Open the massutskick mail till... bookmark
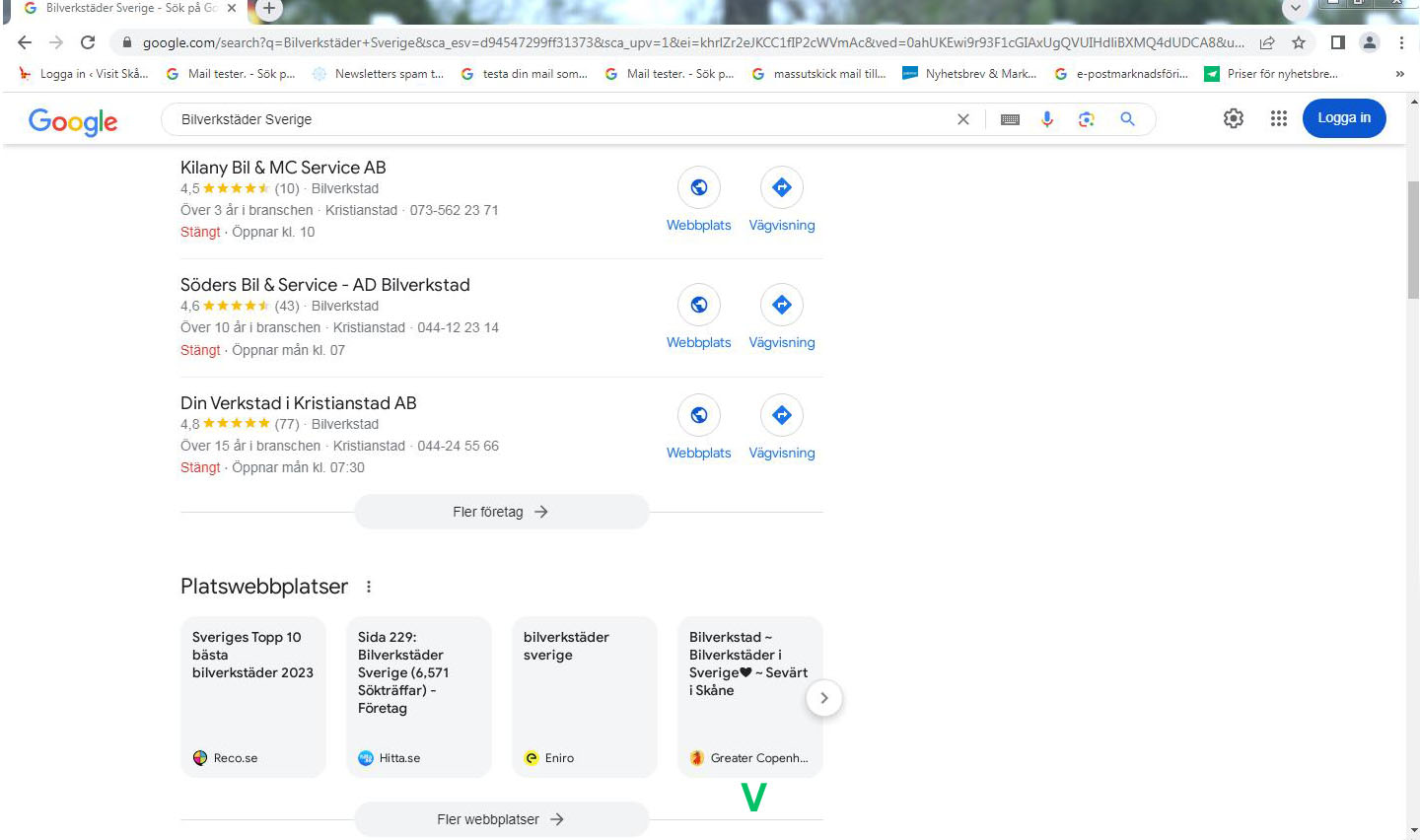Viewport: 1420px width, 840px height. (818, 74)
